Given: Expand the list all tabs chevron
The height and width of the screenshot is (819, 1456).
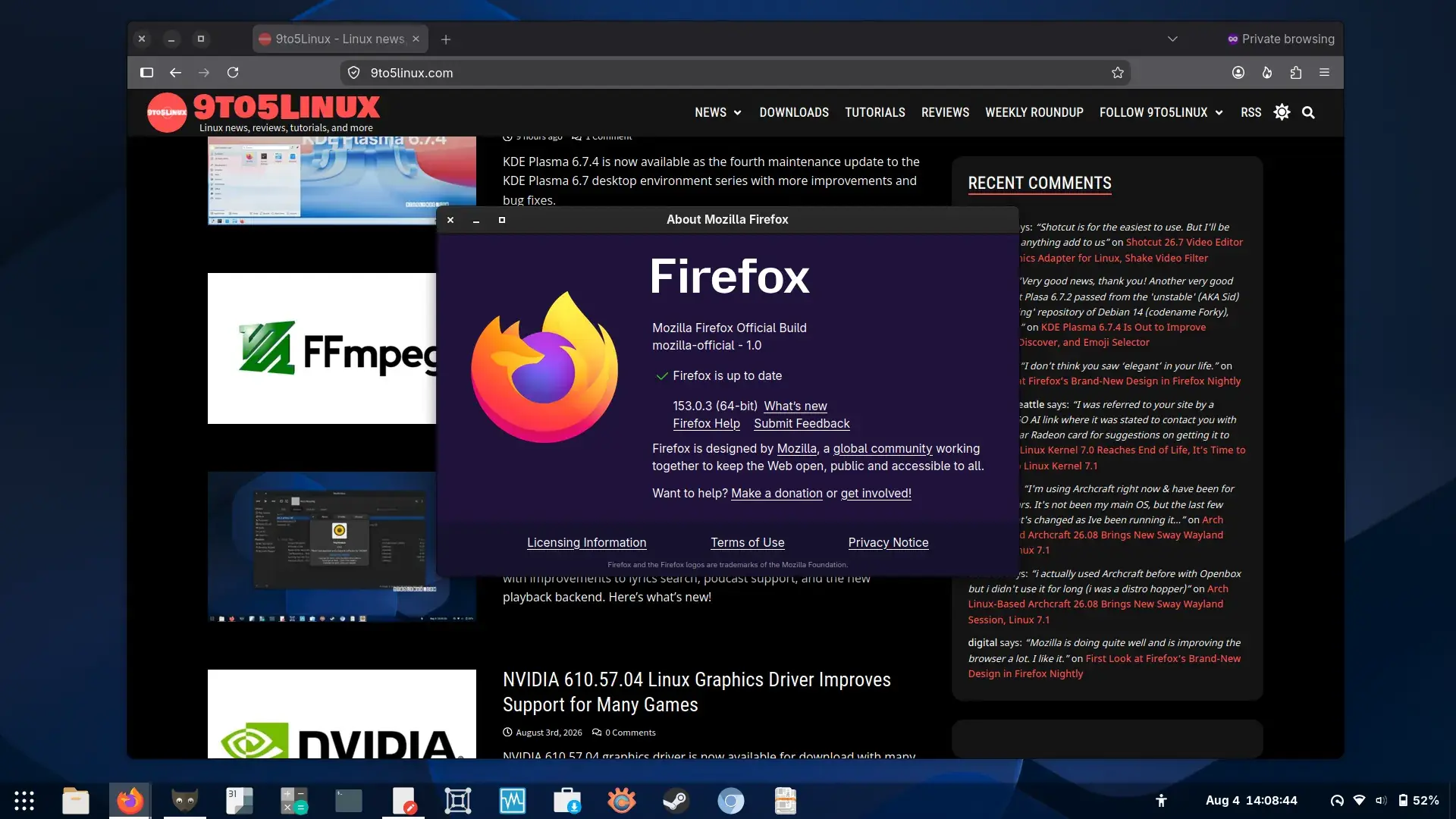Looking at the screenshot, I should click(1172, 39).
